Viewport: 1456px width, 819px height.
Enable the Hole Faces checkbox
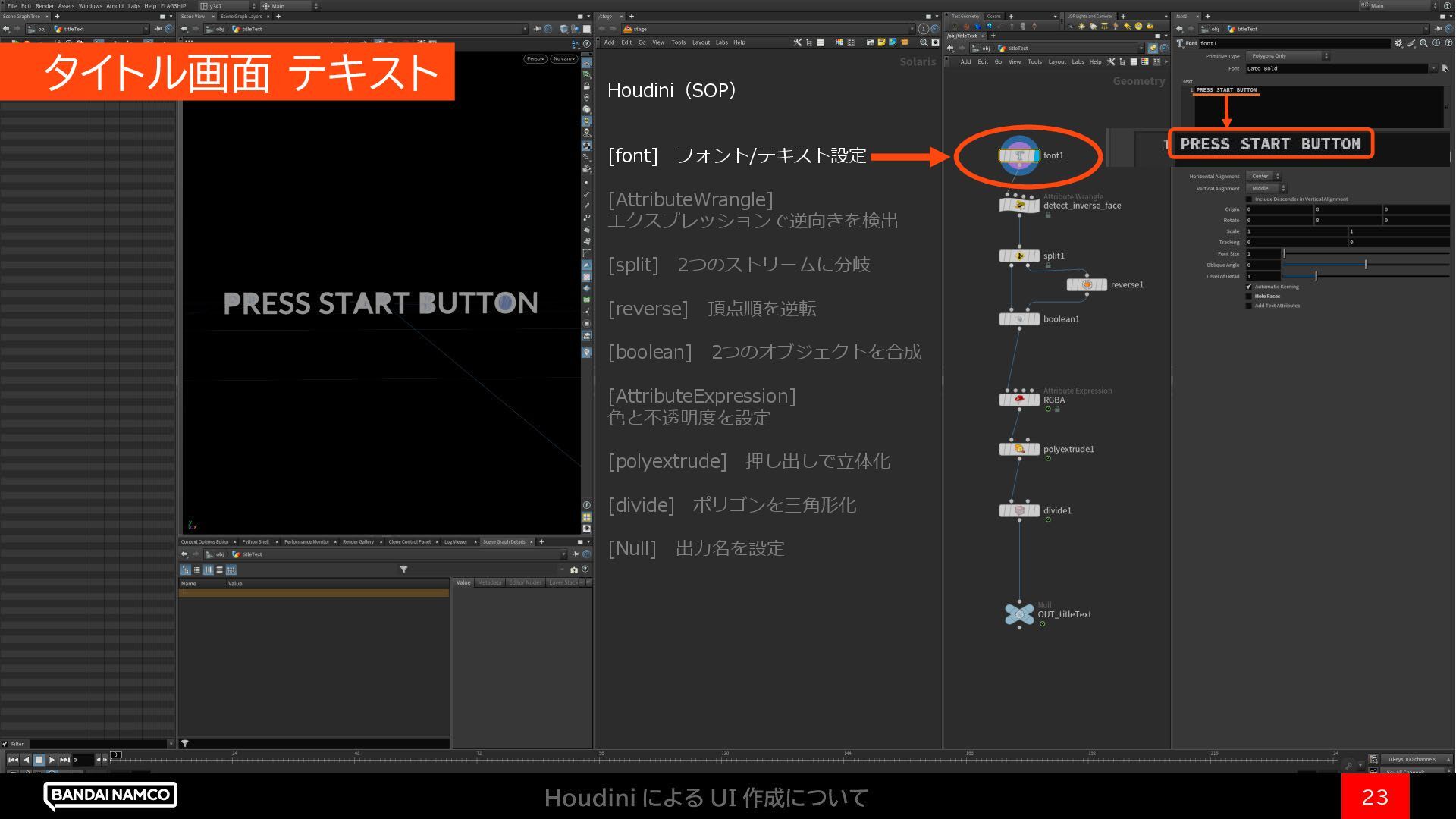pos(1249,297)
